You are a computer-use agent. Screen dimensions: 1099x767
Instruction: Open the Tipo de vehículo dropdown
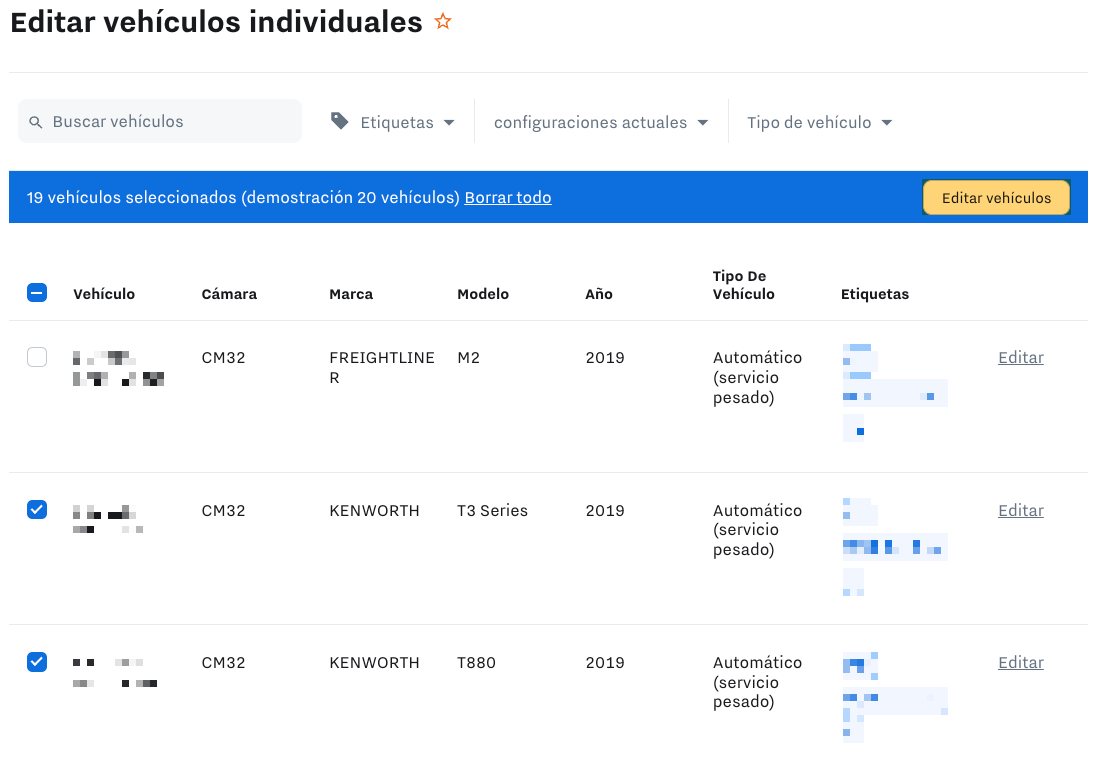[x=819, y=122]
